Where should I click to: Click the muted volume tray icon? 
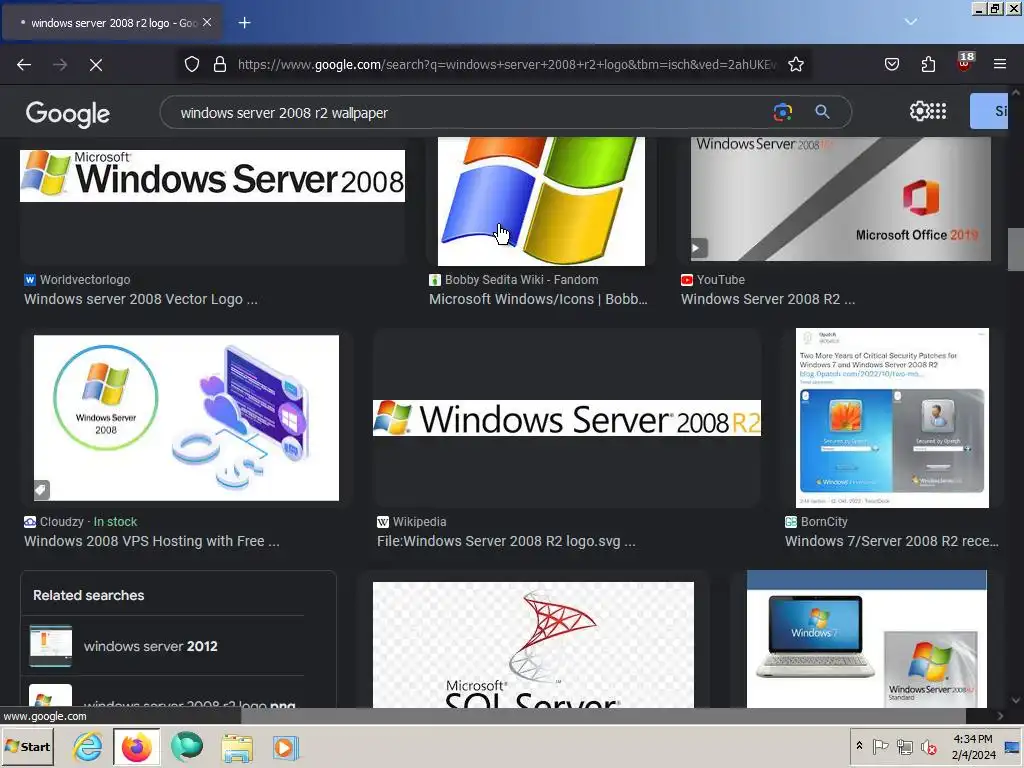928,746
